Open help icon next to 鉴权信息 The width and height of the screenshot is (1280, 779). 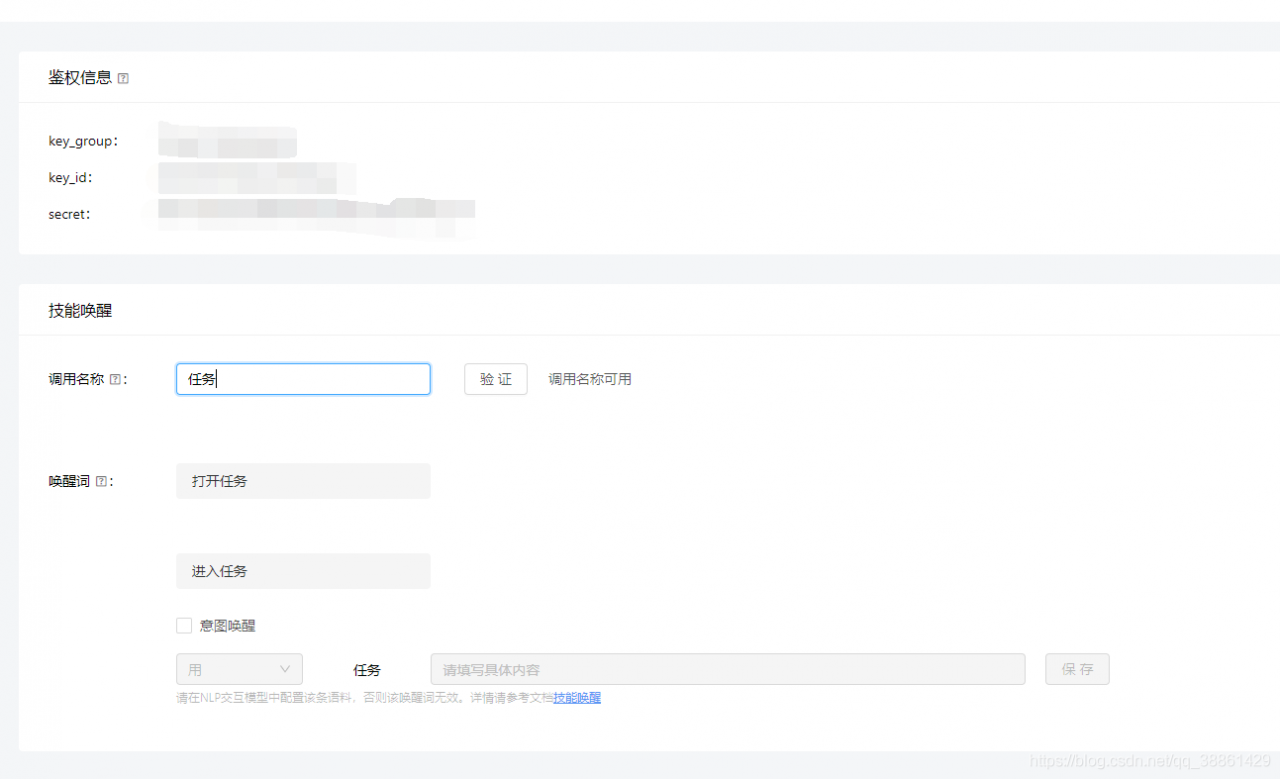click(123, 78)
